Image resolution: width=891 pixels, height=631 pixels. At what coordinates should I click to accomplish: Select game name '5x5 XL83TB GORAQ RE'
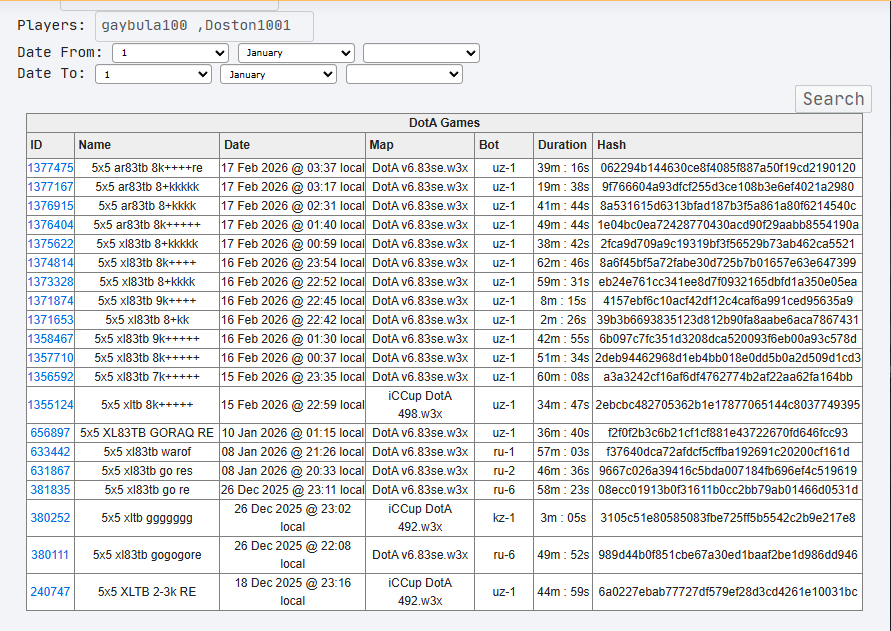[147, 433]
